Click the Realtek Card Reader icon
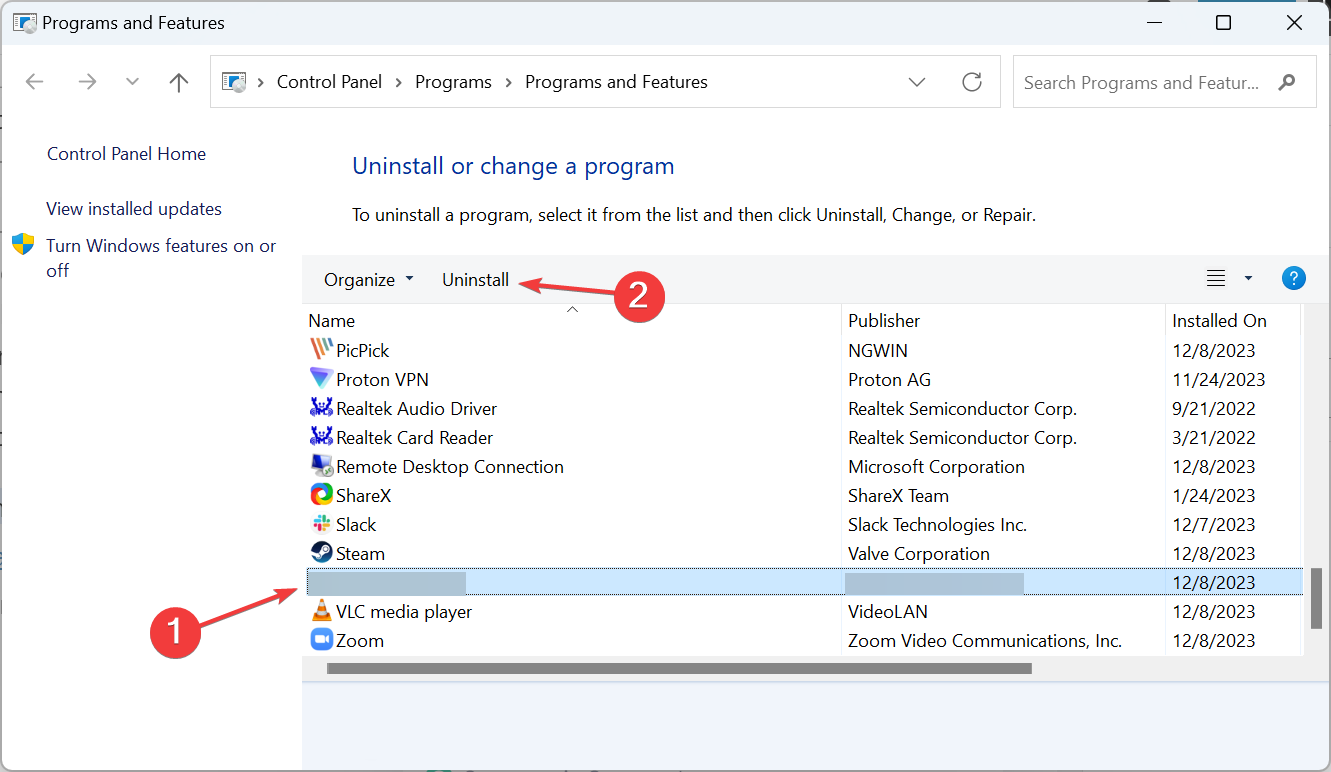Viewport: 1331px width, 772px height. tap(321, 437)
